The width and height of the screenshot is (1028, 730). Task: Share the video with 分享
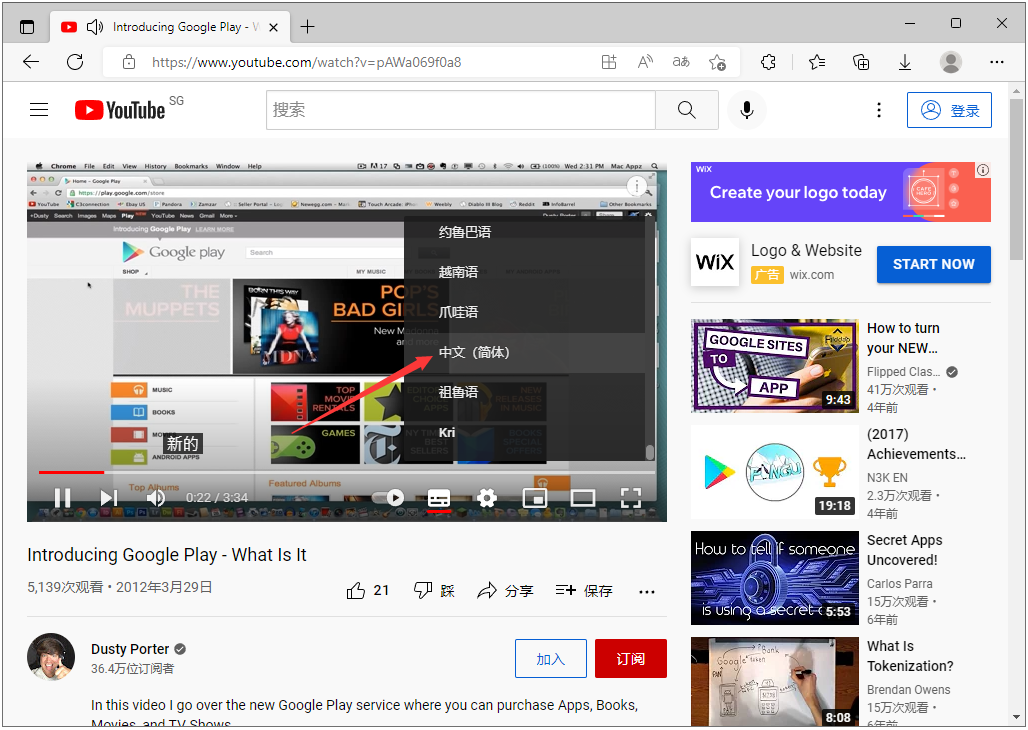[505, 591]
